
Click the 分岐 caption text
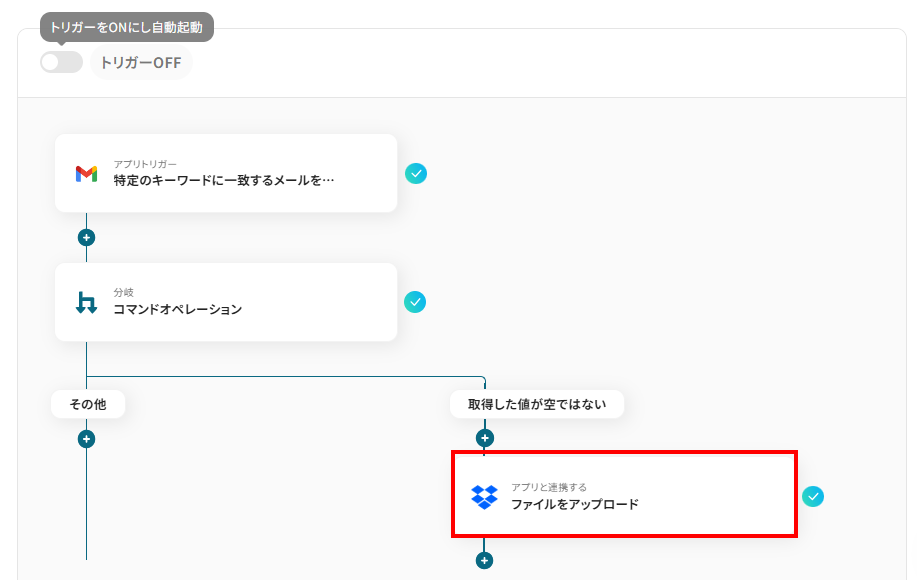[x=123, y=292]
